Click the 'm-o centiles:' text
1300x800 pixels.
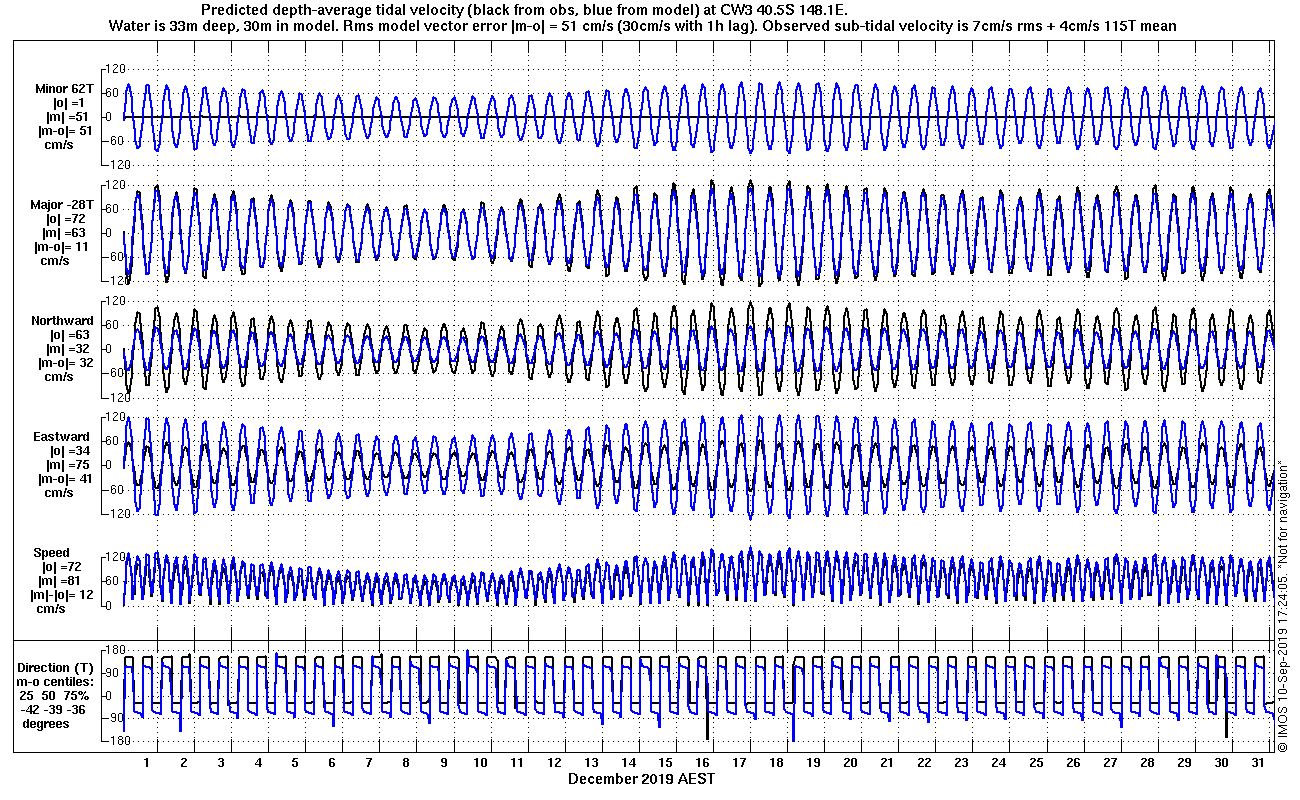pos(56,681)
